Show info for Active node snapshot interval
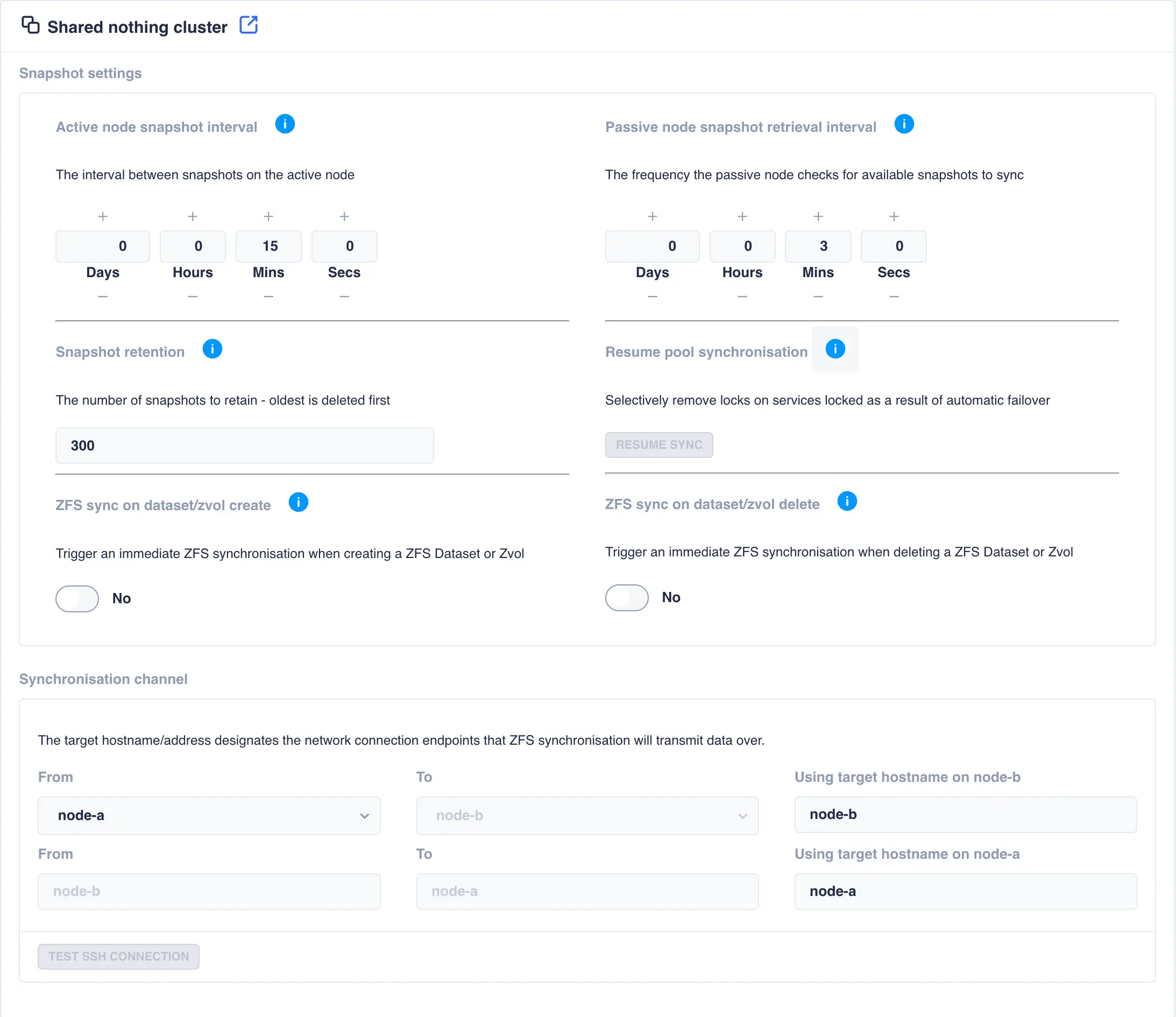This screenshot has height=1017, width=1176. tap(285, 124)
